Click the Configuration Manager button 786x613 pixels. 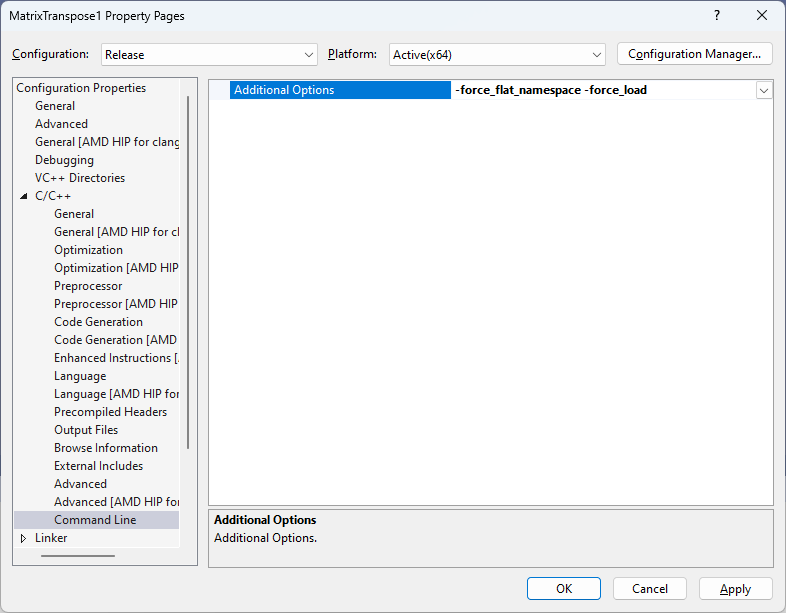pyautogui.click(x=695, y=54)
